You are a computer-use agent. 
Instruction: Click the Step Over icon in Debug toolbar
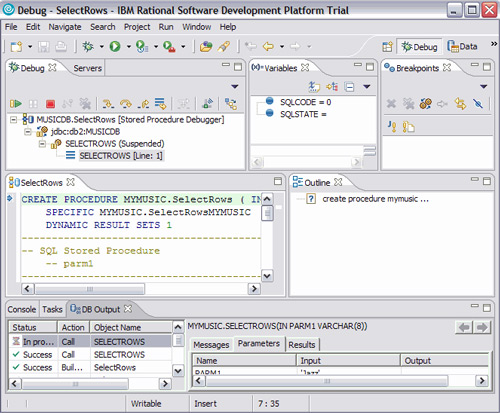tap(126, 104)
